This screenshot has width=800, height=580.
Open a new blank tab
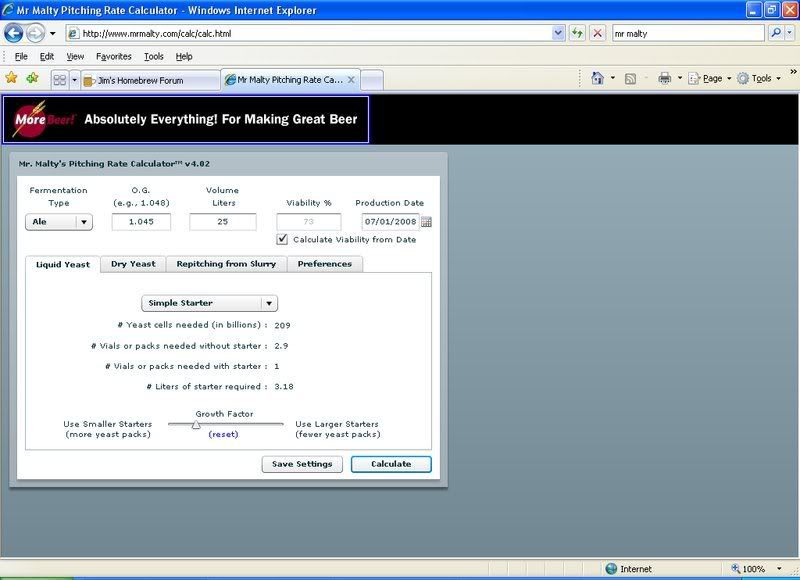372,81
